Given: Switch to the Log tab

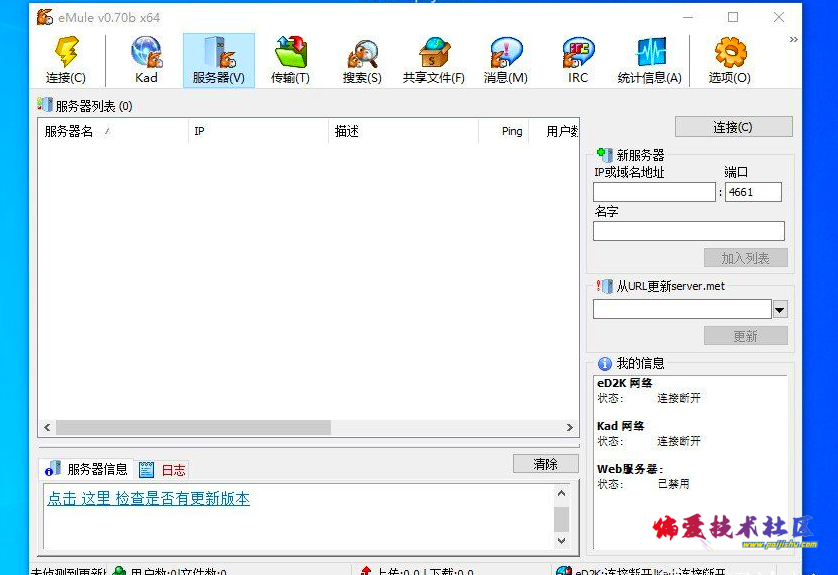Looking at the screenshot, I should [x=162, y=470].
